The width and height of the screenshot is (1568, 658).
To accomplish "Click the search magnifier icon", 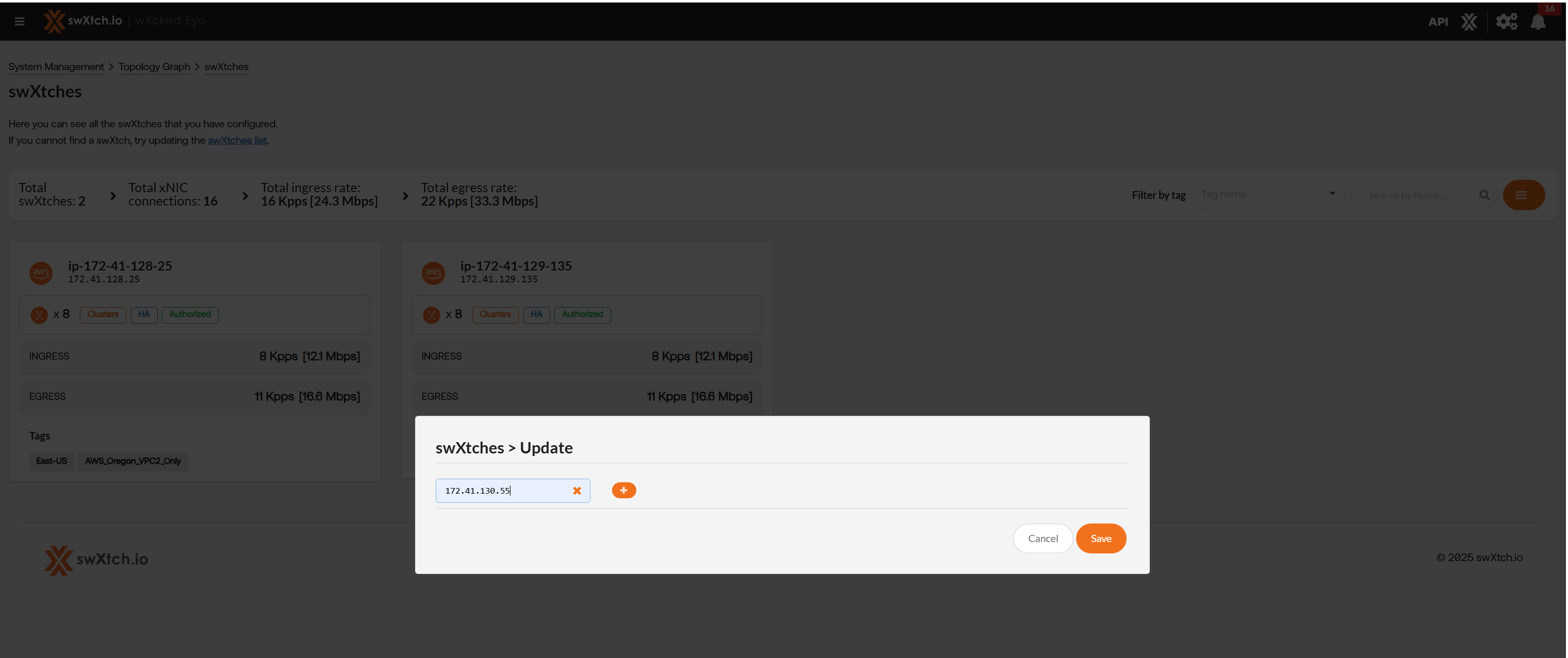I will point(1484,195).
